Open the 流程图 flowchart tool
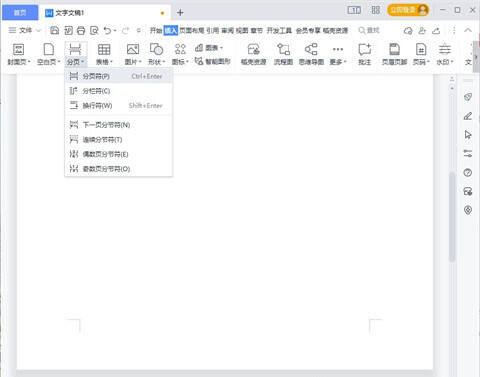Viewport: 480px width, 377px height. click(283, 54)
